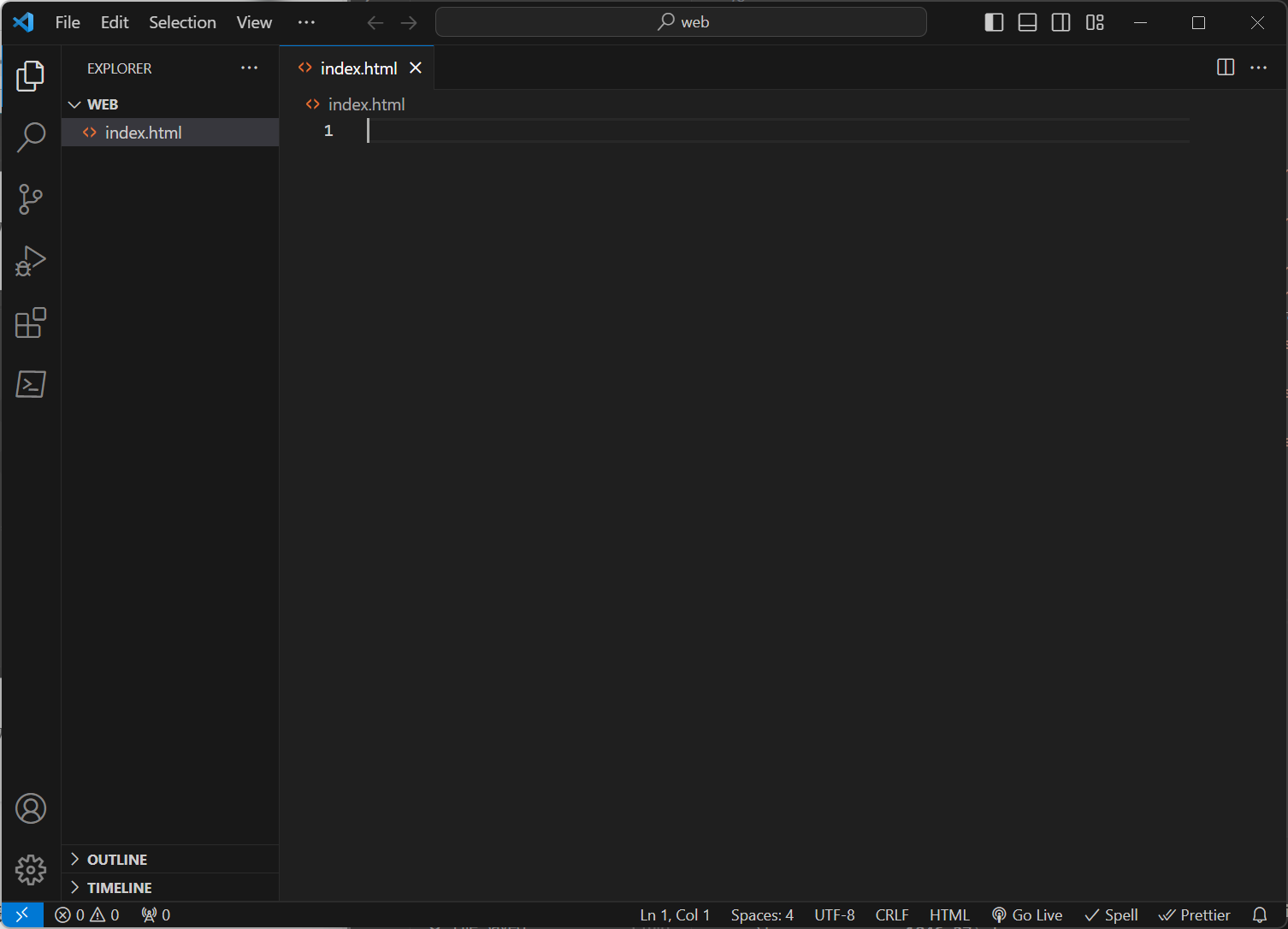Close the index.html tab
The height and width of the screenshot is (929, 1288).
tap(416, 68)
